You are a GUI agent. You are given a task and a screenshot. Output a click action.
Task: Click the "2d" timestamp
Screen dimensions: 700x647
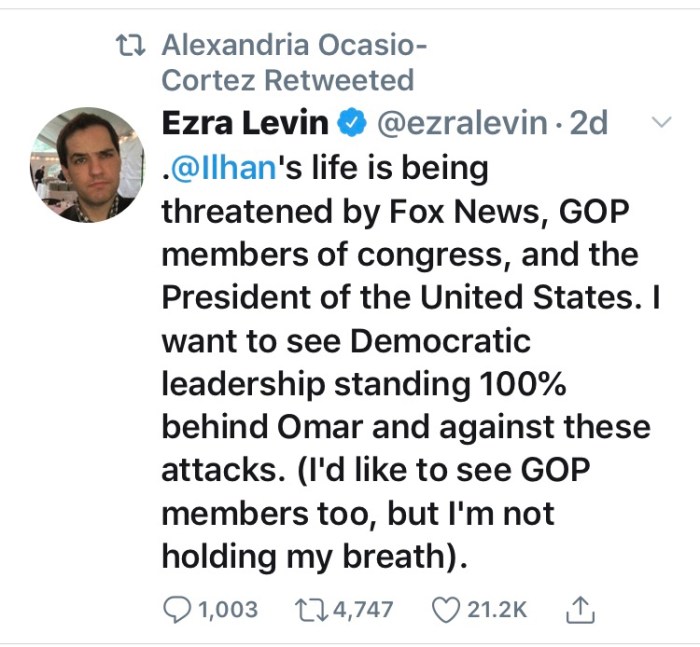[x=587, y=124]
